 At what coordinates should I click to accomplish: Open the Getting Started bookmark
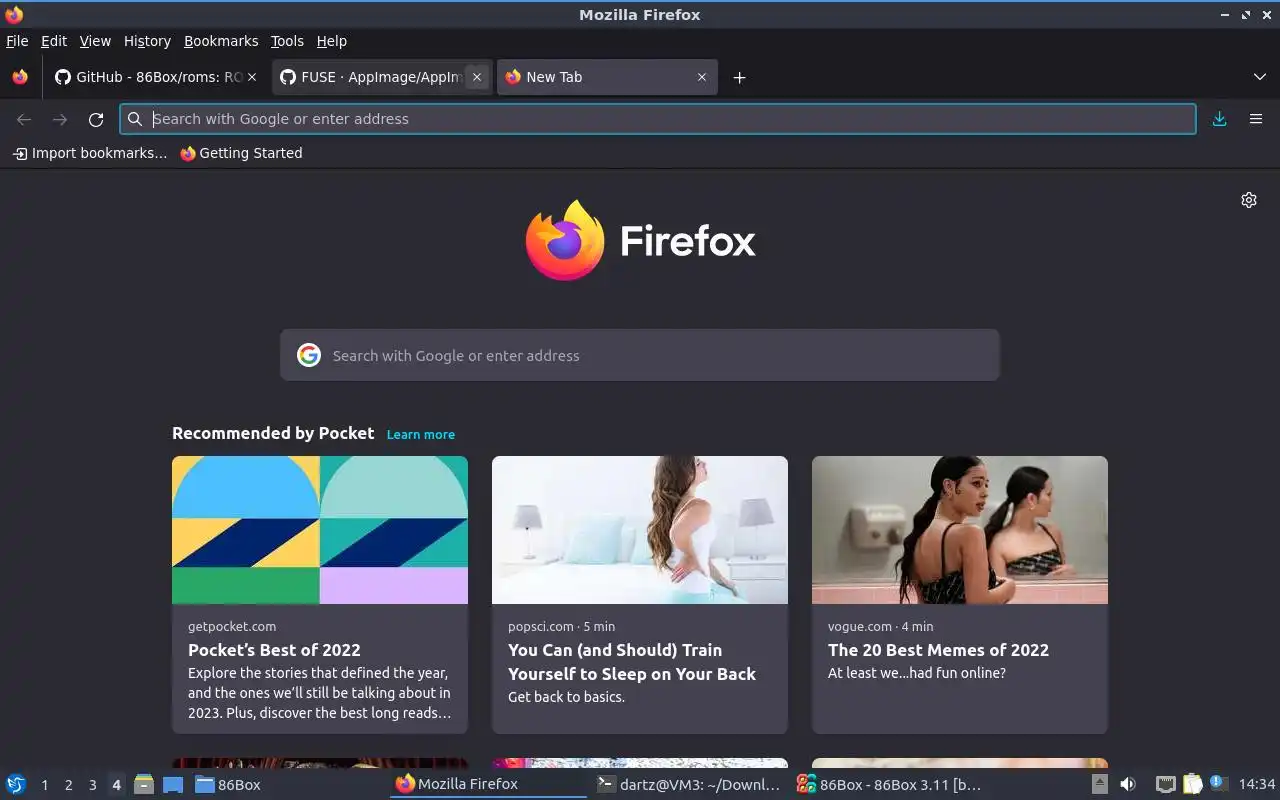(x=241, y=153)
